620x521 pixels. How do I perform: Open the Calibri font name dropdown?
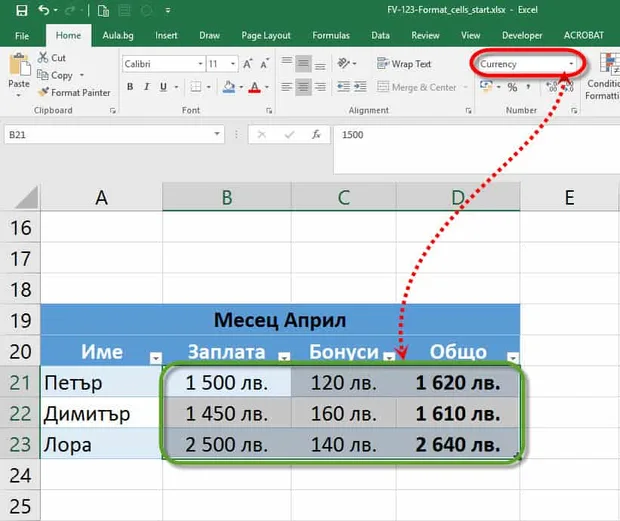(200, 64)
